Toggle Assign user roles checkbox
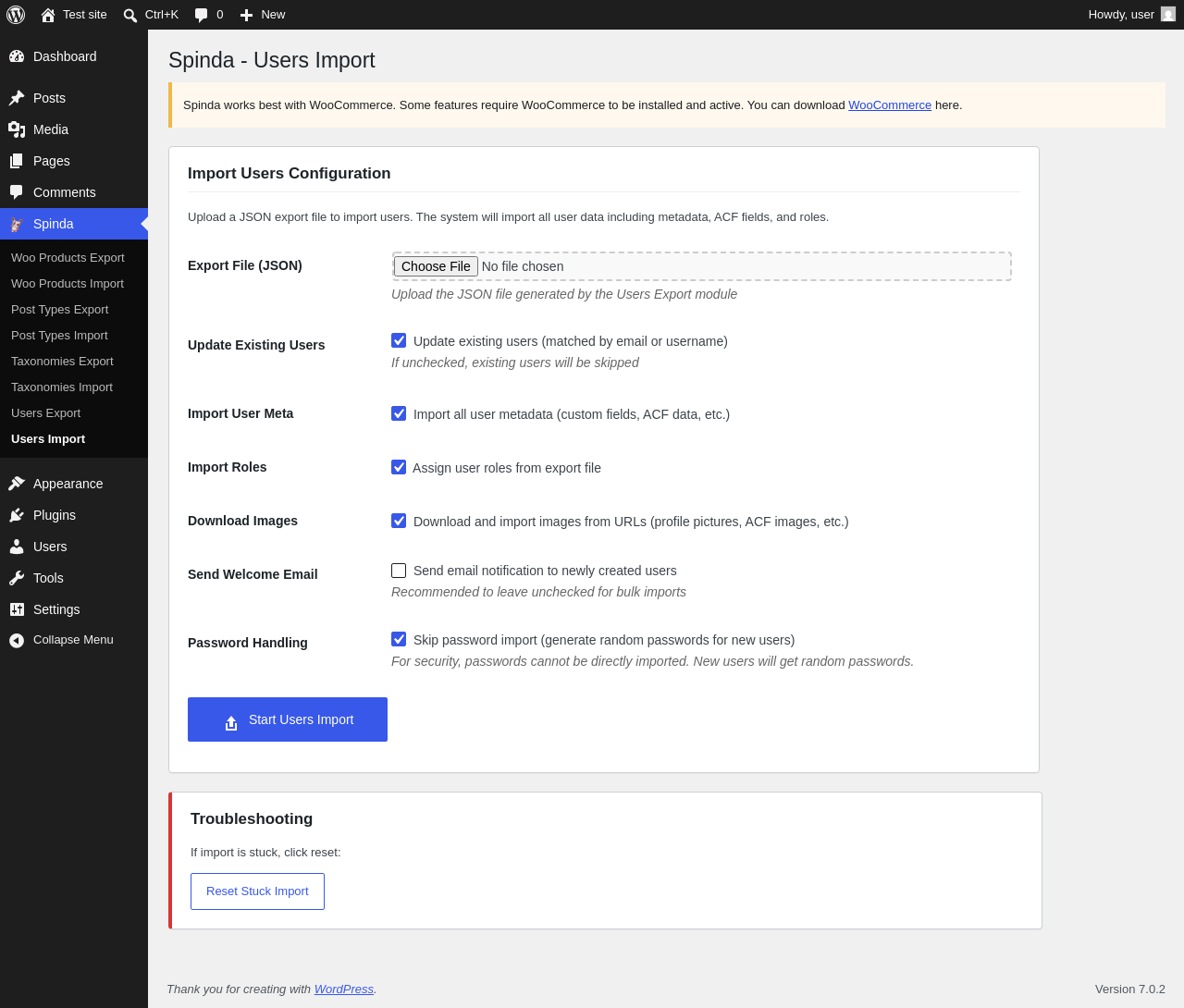The image size is (1184, 1008). pos(399,467)
